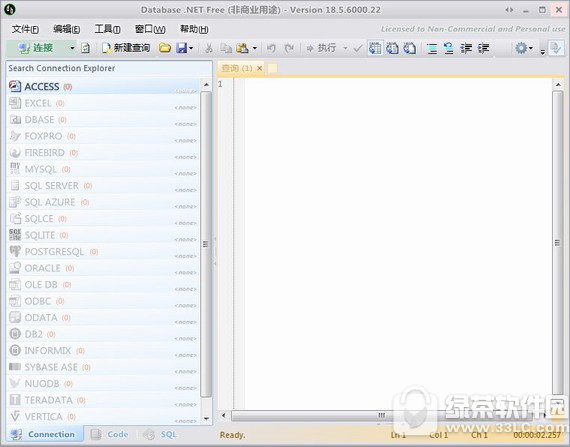The height and width of the screenshot is (447, 570).
Task: Click the 连接 (Connect) toolbar button
Action: coord(36,48)
